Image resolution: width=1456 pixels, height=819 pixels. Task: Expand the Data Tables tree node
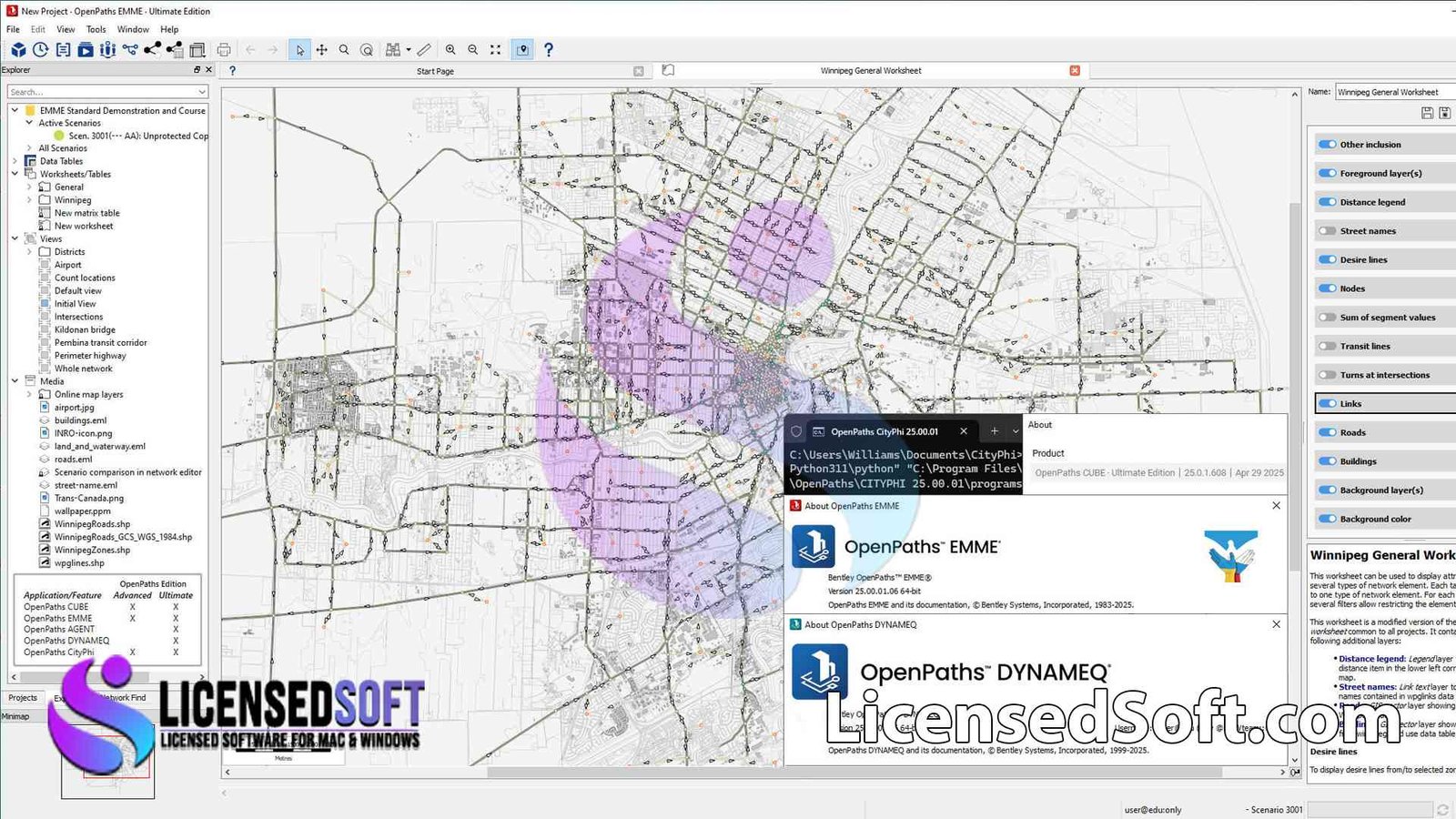point(15,161)
